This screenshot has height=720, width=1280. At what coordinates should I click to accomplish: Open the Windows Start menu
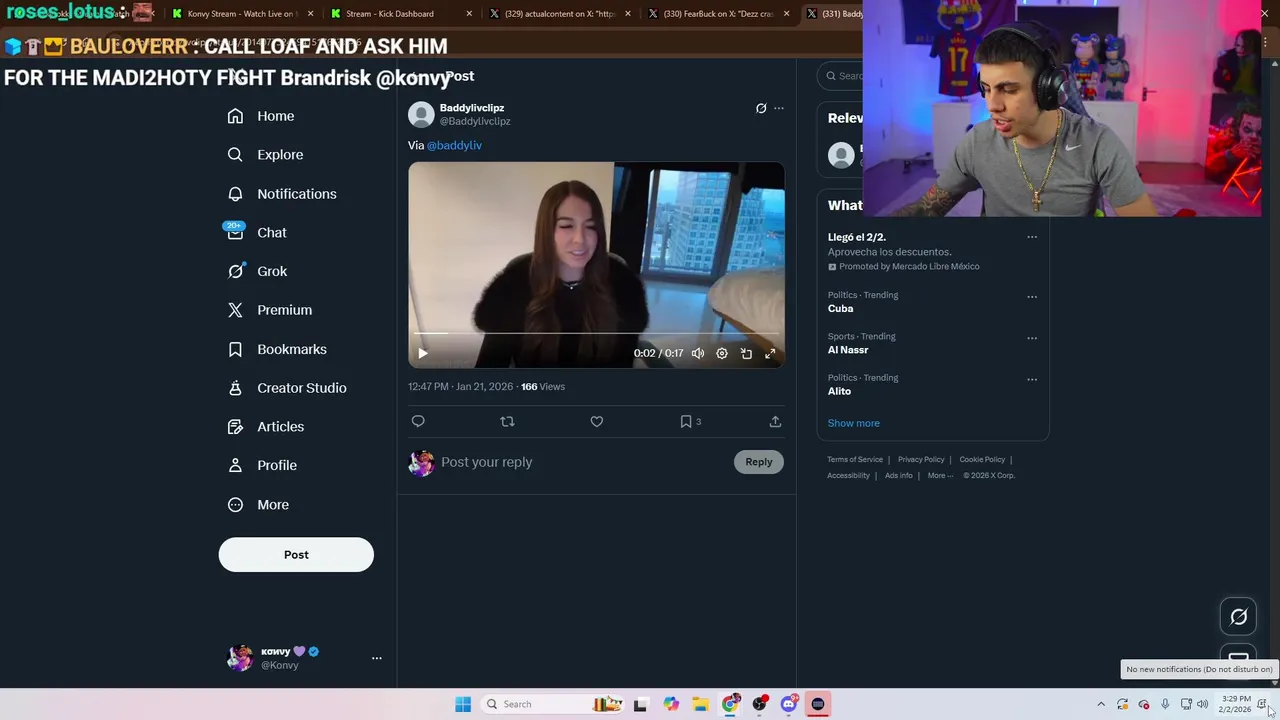pos(463,704)
